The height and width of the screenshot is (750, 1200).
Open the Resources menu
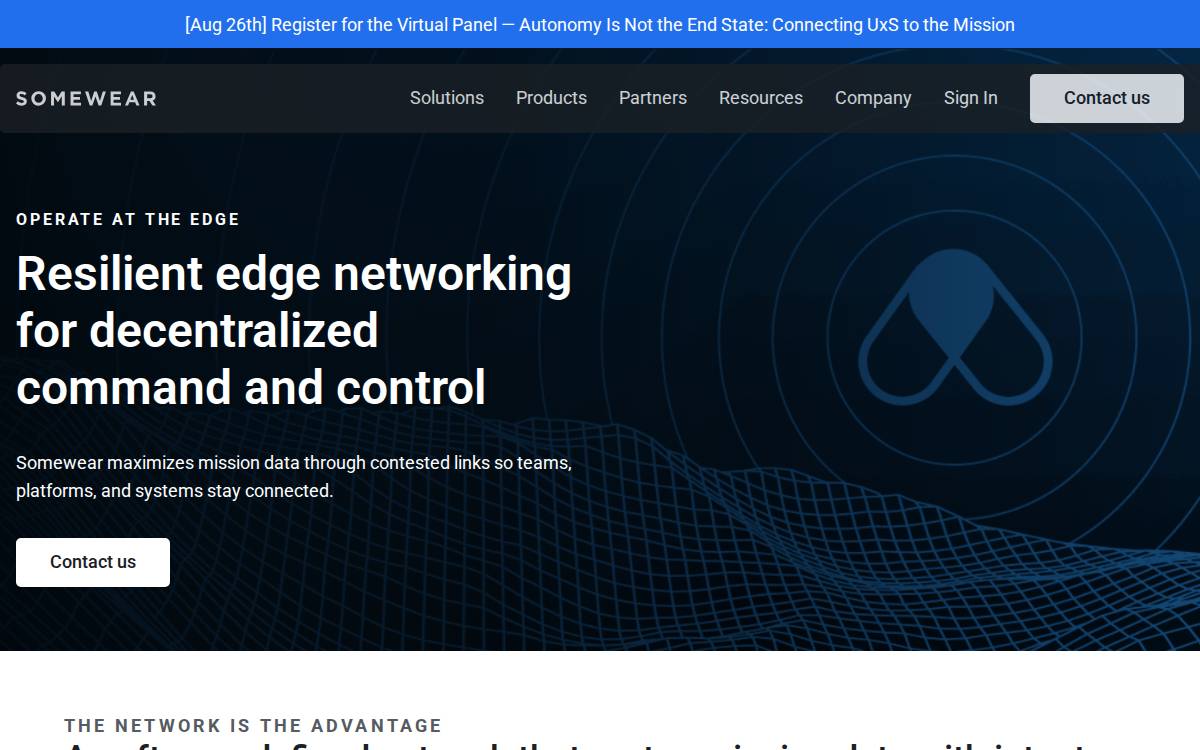pyautogui.click(x=761, y=98)
